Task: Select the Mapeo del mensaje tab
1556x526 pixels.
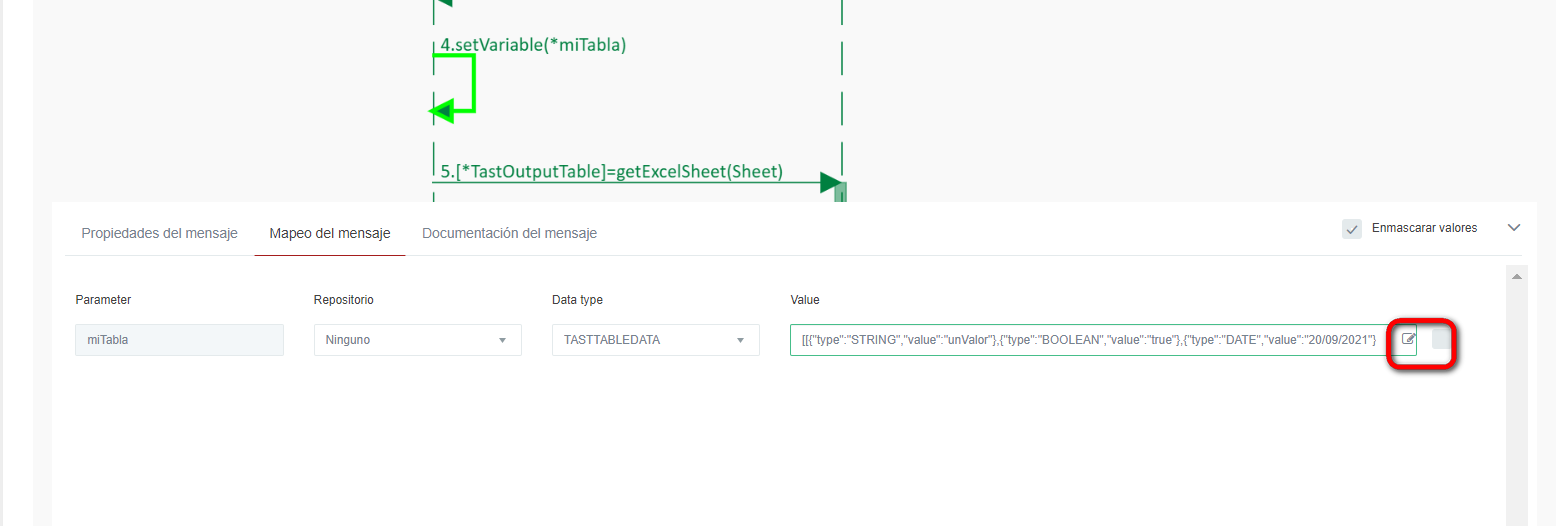Action: point(329,233)
